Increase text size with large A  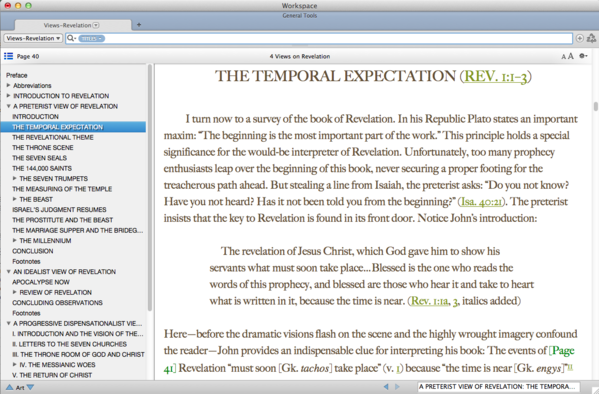(x=570, y=56)
